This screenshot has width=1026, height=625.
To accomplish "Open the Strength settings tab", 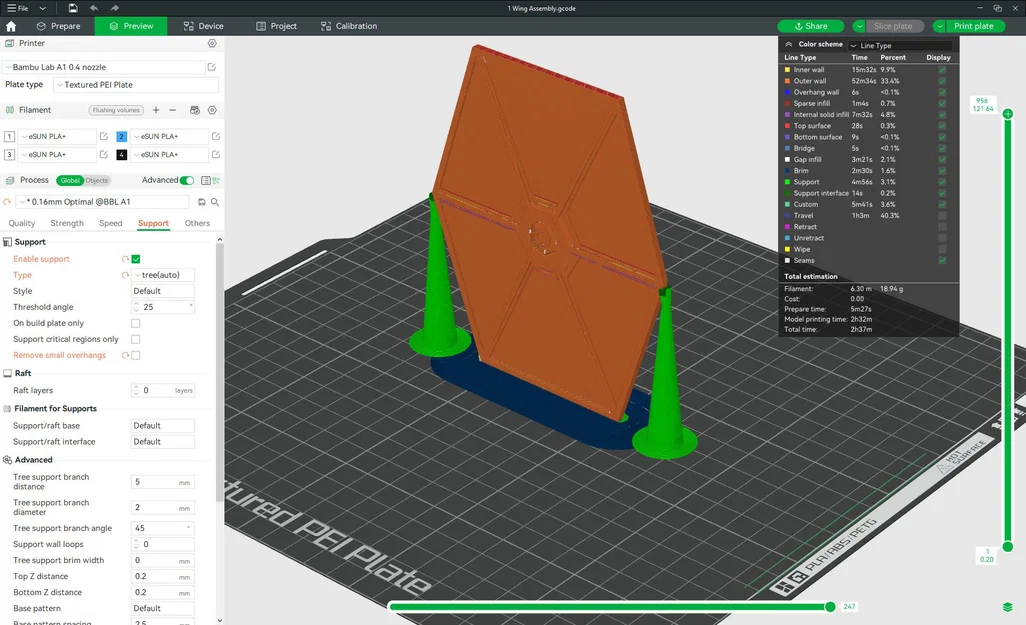I will (x=67, y=223).
